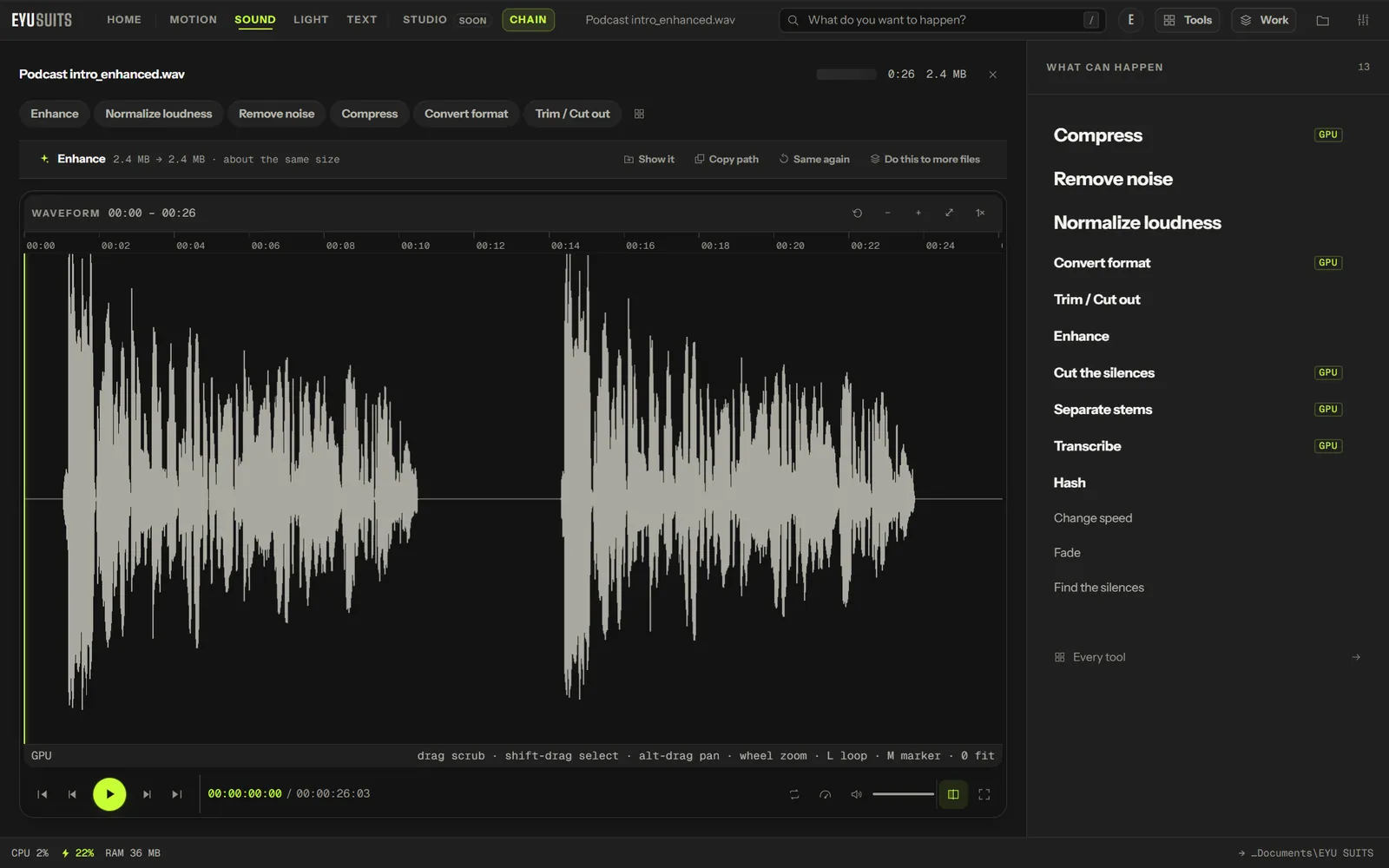Image resolution: width=1389 pixels, height=868 pixels.
Task: Click the 00:12 mark on timeline ruler
Action: point(490,246)
